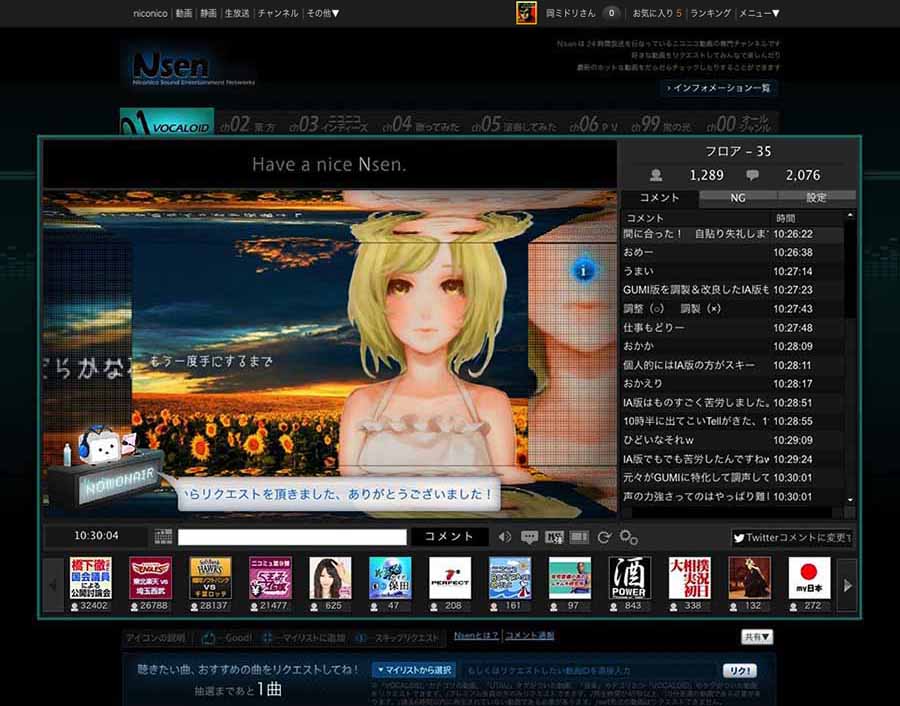
Task: Click the Nsen logo
Action: (170, 65)
